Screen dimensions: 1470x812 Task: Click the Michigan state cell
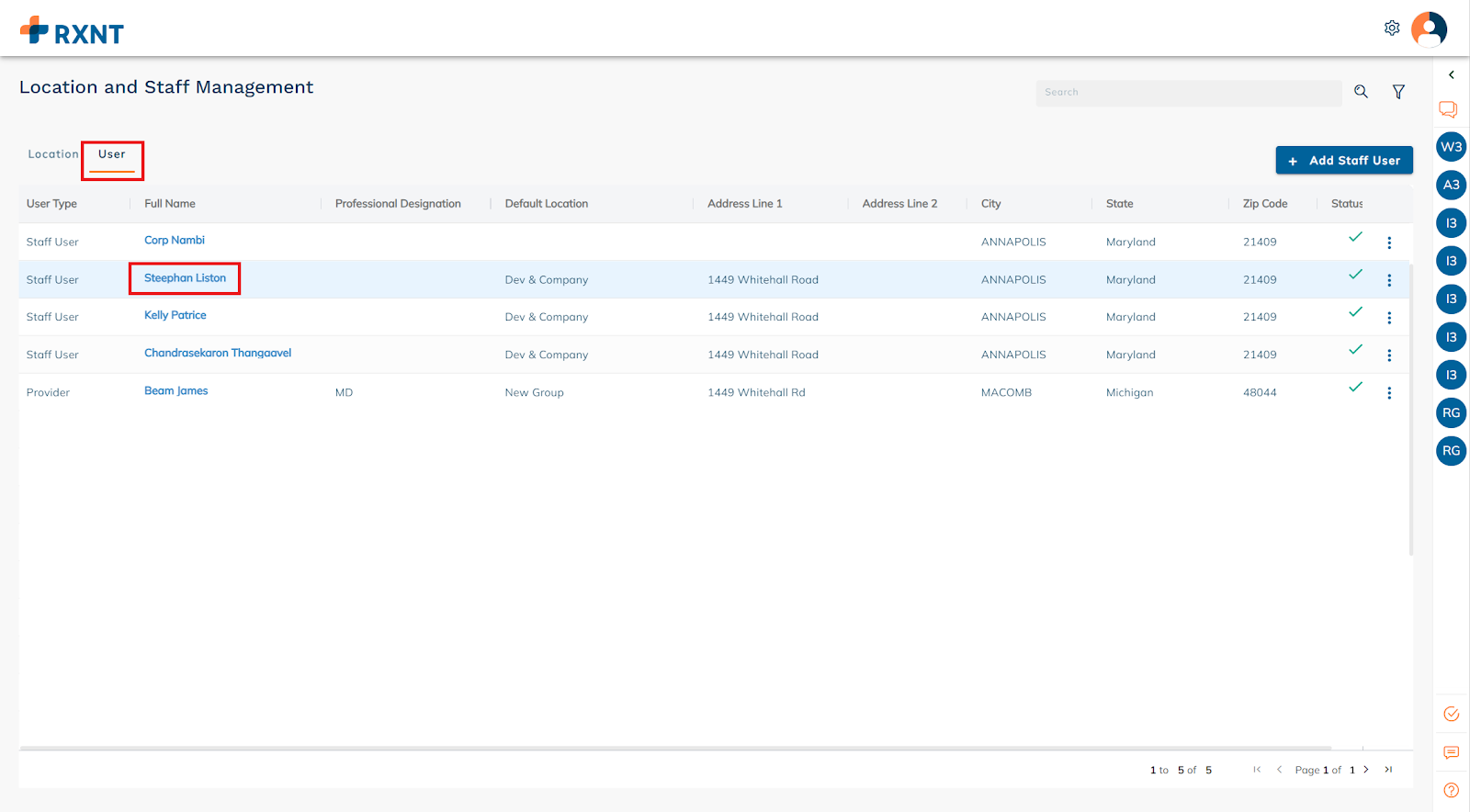click(1129, 392)
